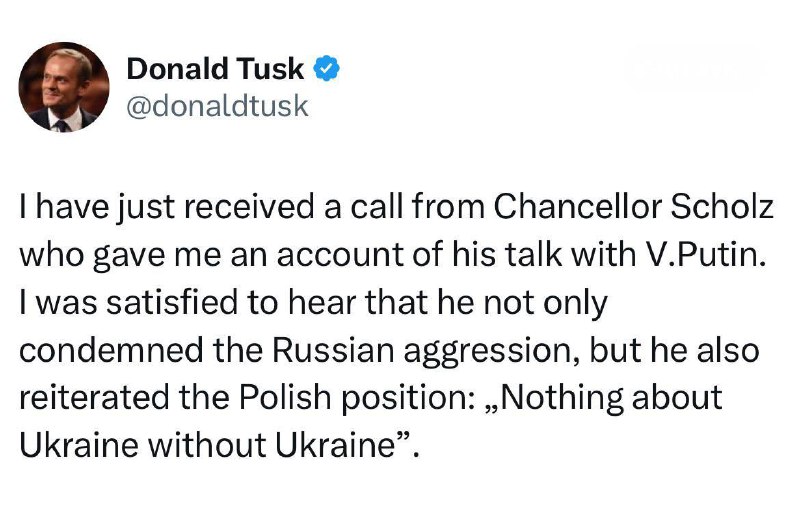800x521 pixels.
Task: Open Donald Tusk's profile picture
Action: (64, 87)
